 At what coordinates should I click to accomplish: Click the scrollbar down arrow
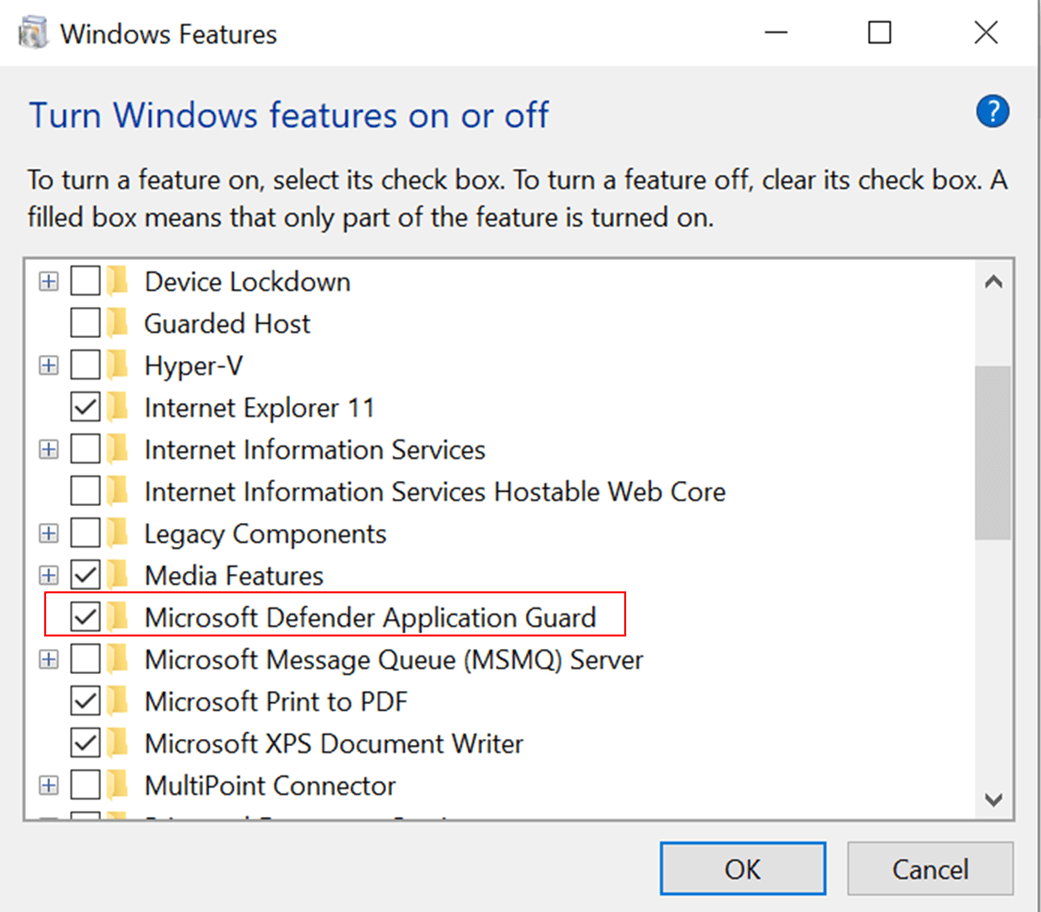point(994,800)
